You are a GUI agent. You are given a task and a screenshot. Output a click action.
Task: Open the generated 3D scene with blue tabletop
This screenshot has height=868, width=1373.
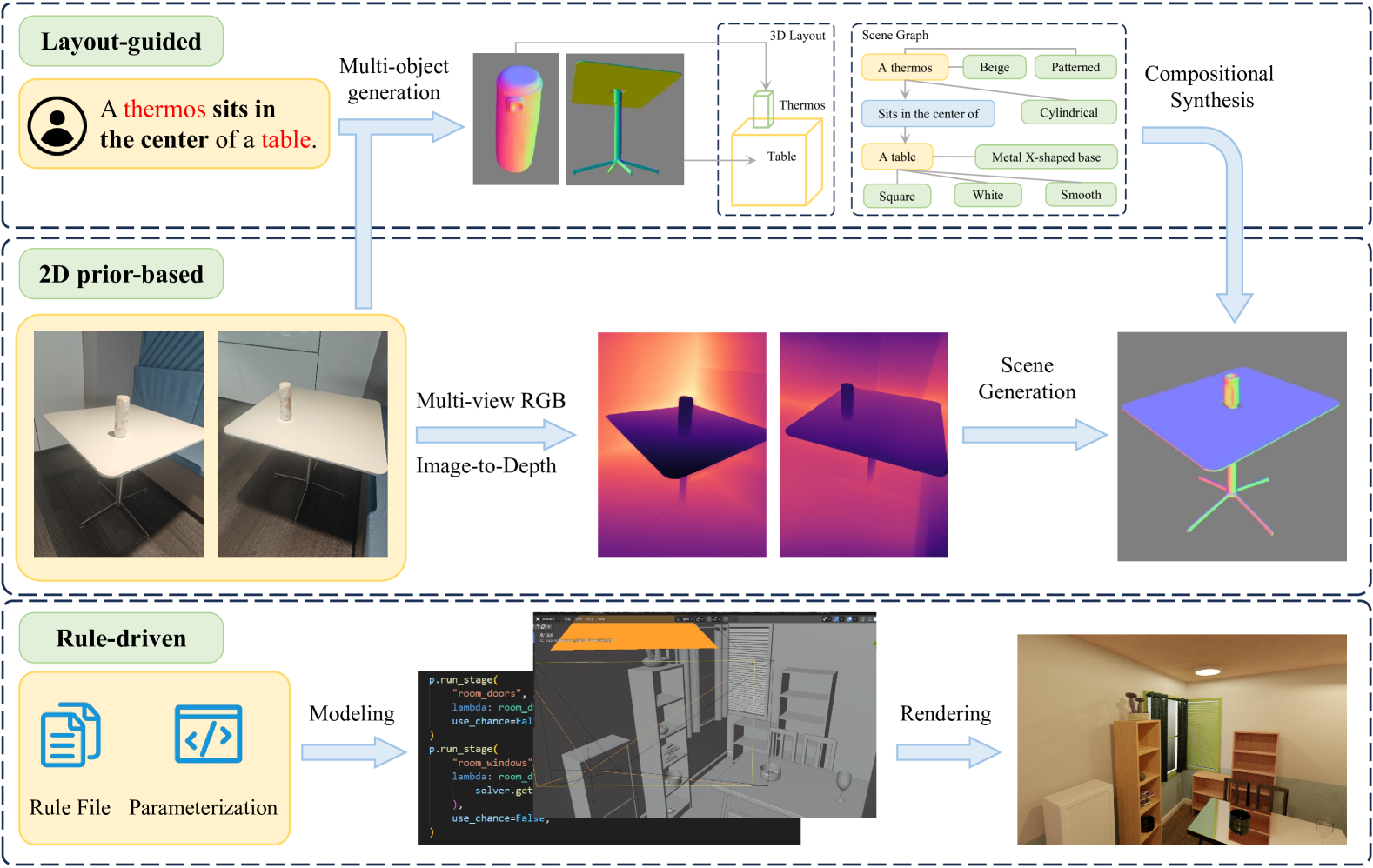(x=1232, y=446)
